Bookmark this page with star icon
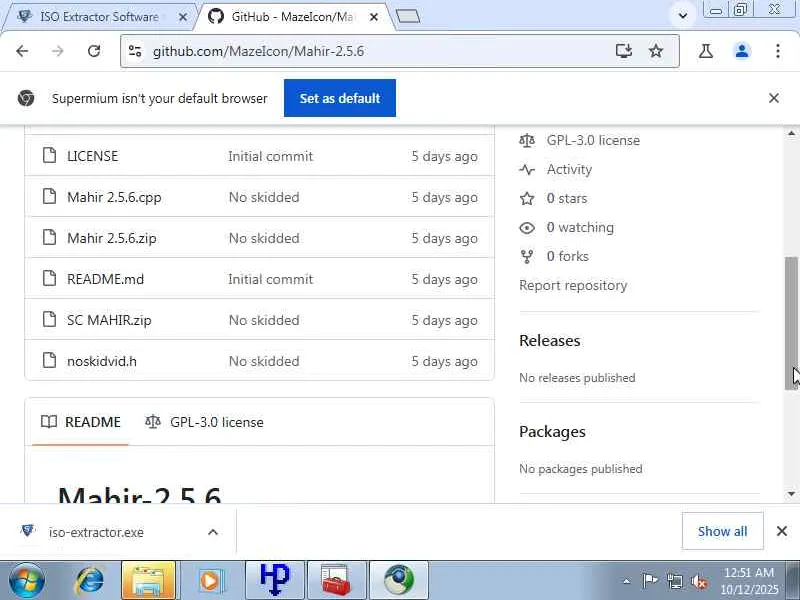The width and height of the screenshot is (800, 600). pos(656,51)
